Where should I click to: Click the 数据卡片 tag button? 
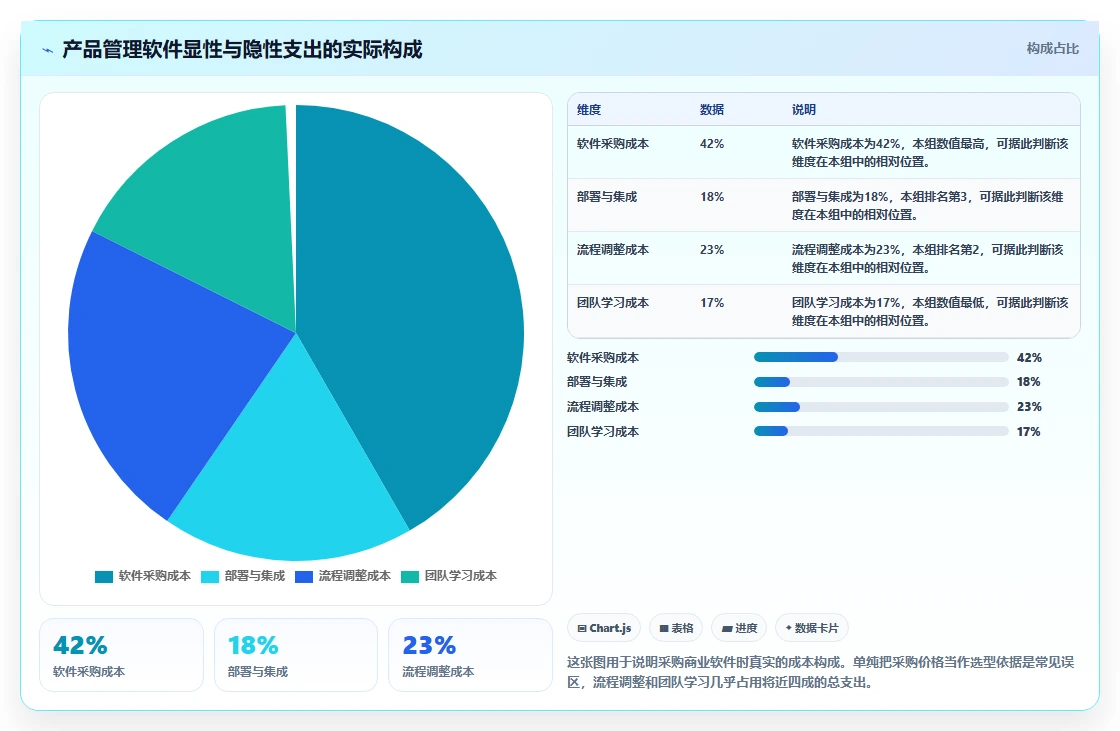tap(811, 628)
